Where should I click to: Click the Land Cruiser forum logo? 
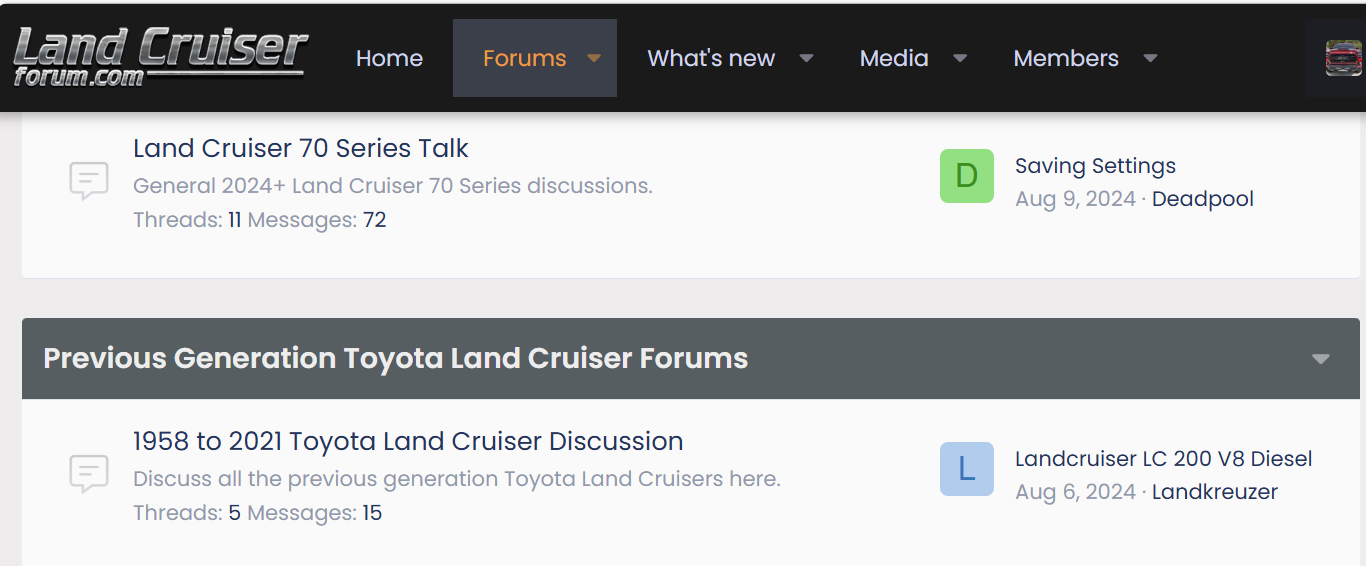point(160,57)
